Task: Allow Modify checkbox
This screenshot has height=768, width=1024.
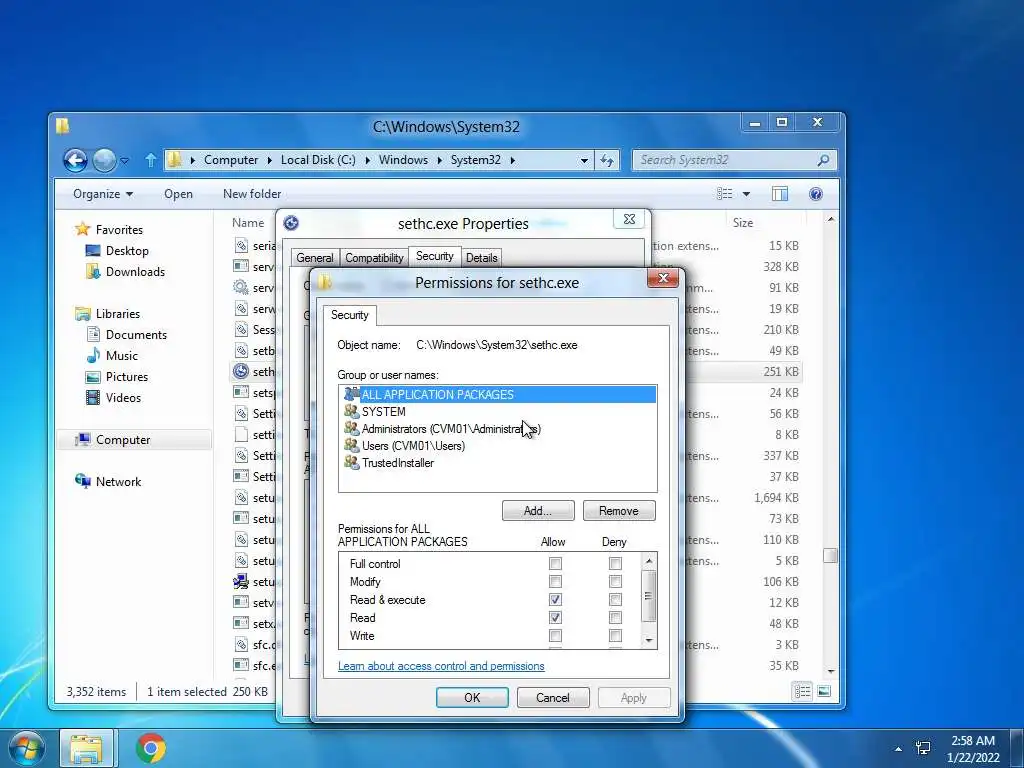Action: tap(555, 581)
